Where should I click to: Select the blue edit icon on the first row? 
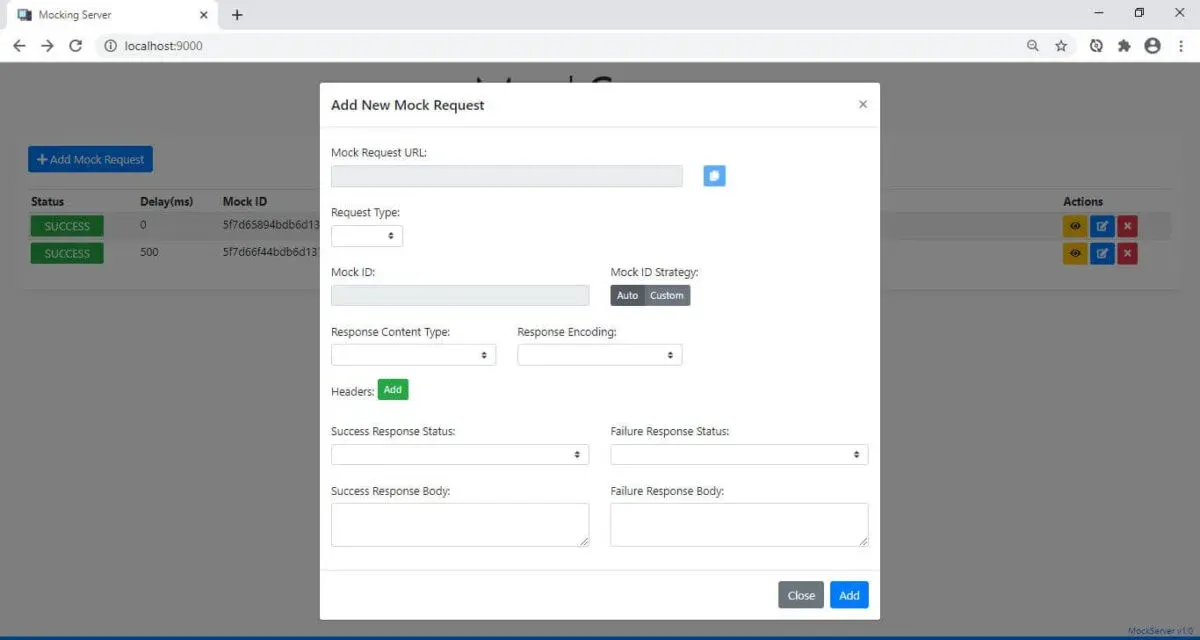(x=1101, y=226)
